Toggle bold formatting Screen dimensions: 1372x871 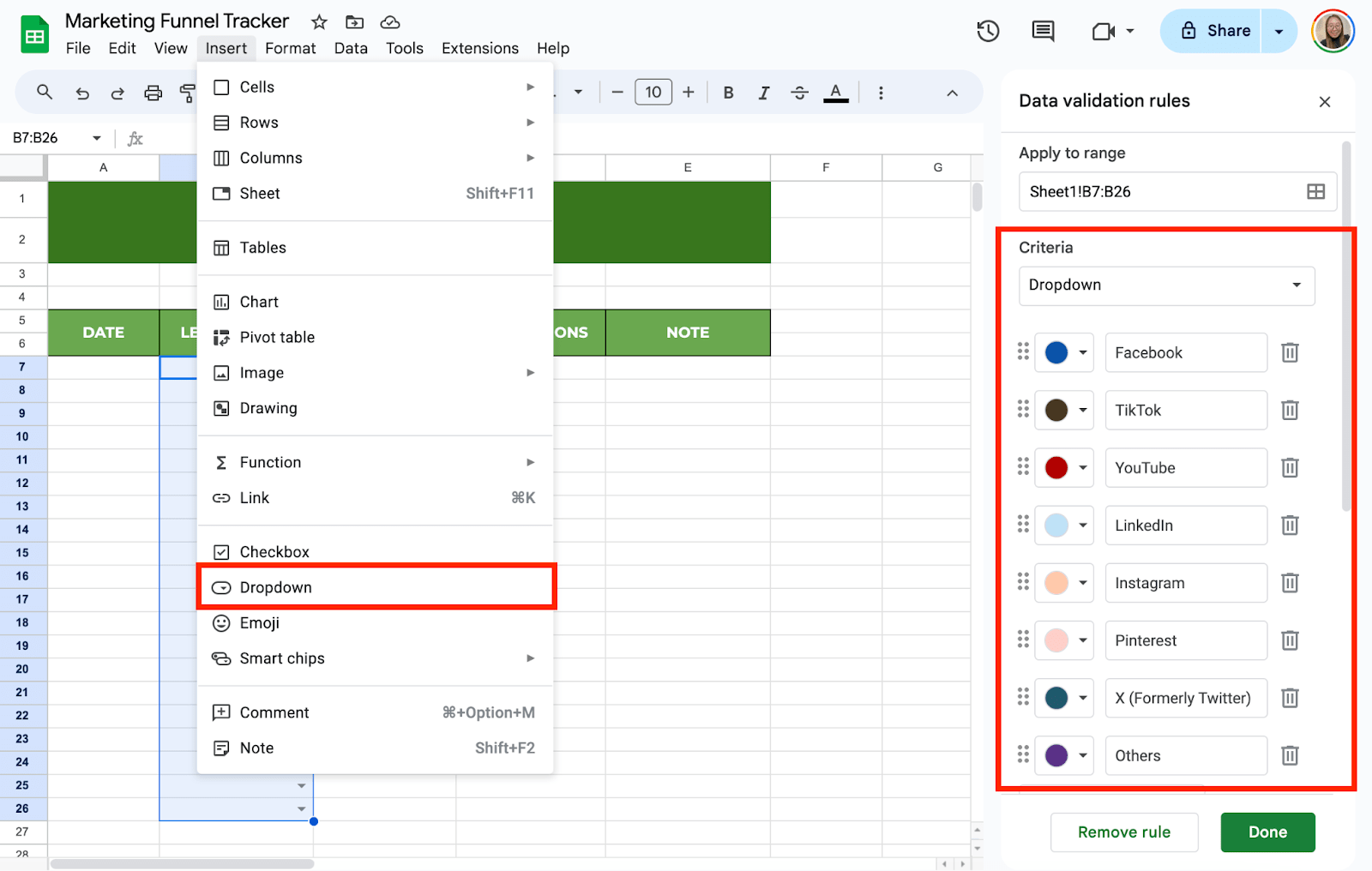pyautogui.click(x=728, y=93)
